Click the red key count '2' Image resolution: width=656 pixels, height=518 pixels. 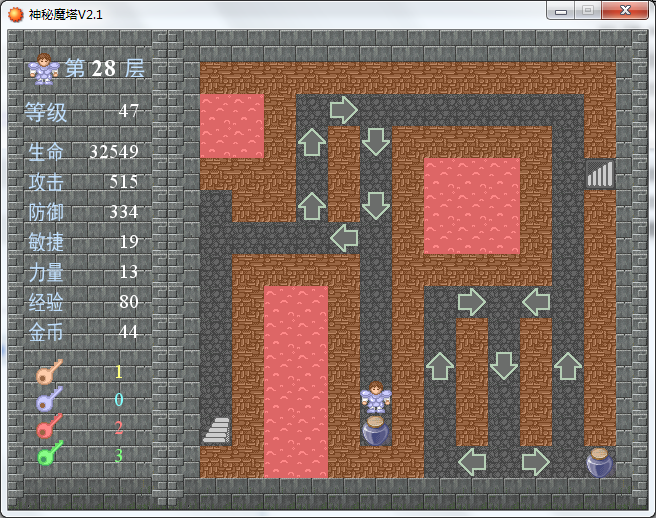[119, 427]
